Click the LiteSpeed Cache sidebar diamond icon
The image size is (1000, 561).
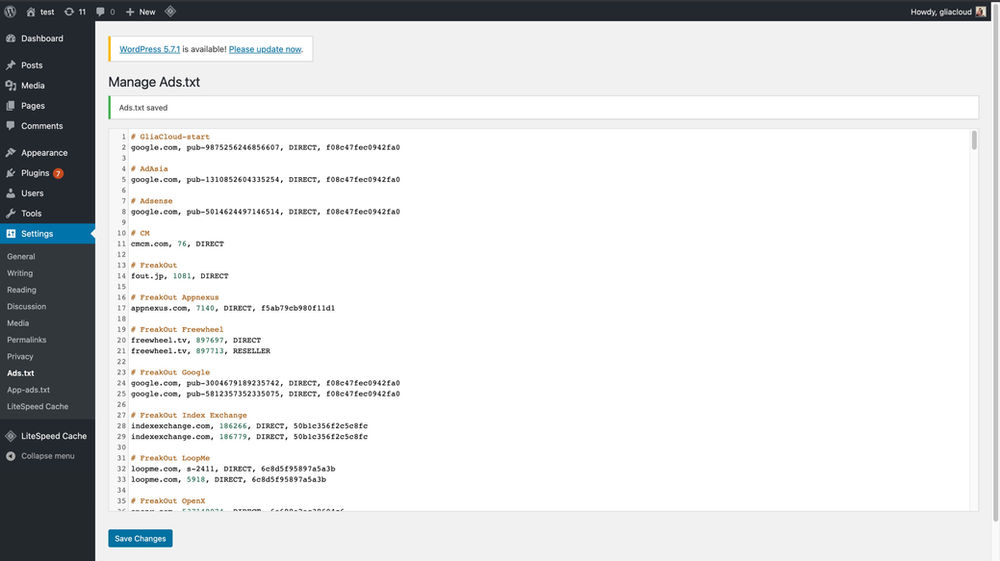pos(11,436)
